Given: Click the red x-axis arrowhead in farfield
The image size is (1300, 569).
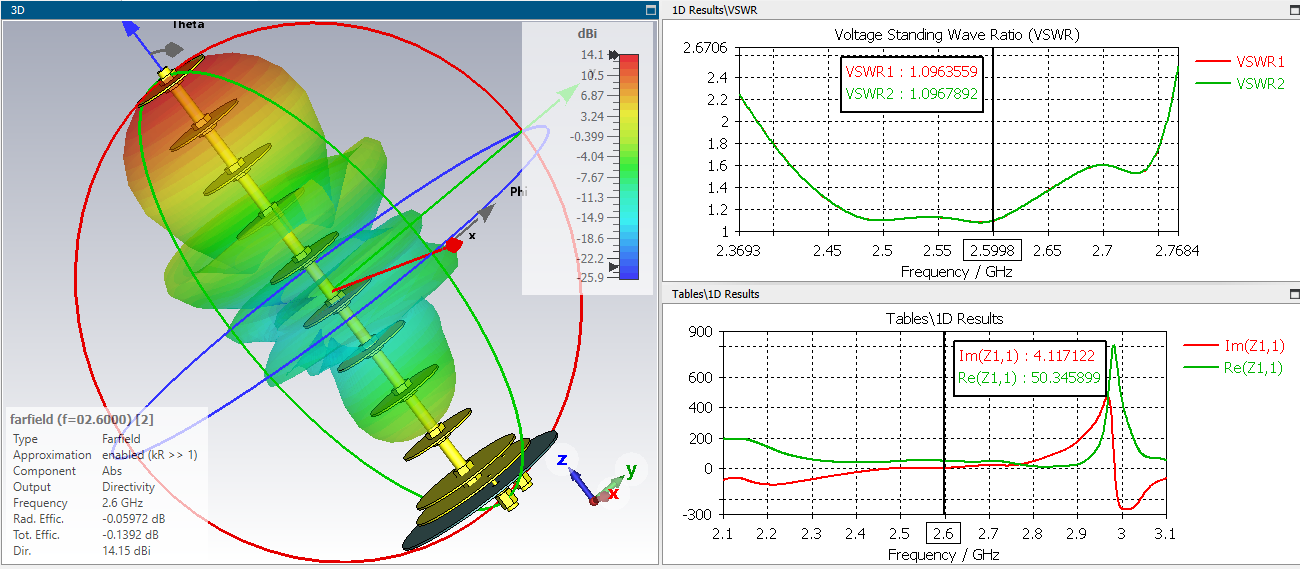Looking at the screenshot, I should click(454, 245).
